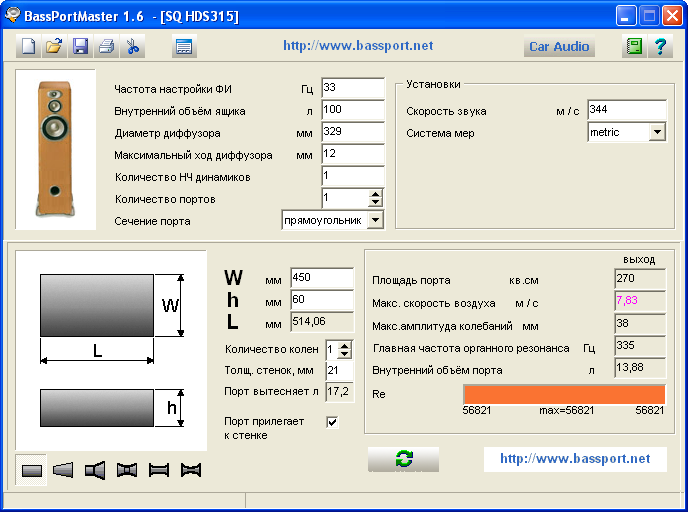Screen dimensions: 688x512
Task: Select the tapered cone port shape icon
Action: point(63,470)
